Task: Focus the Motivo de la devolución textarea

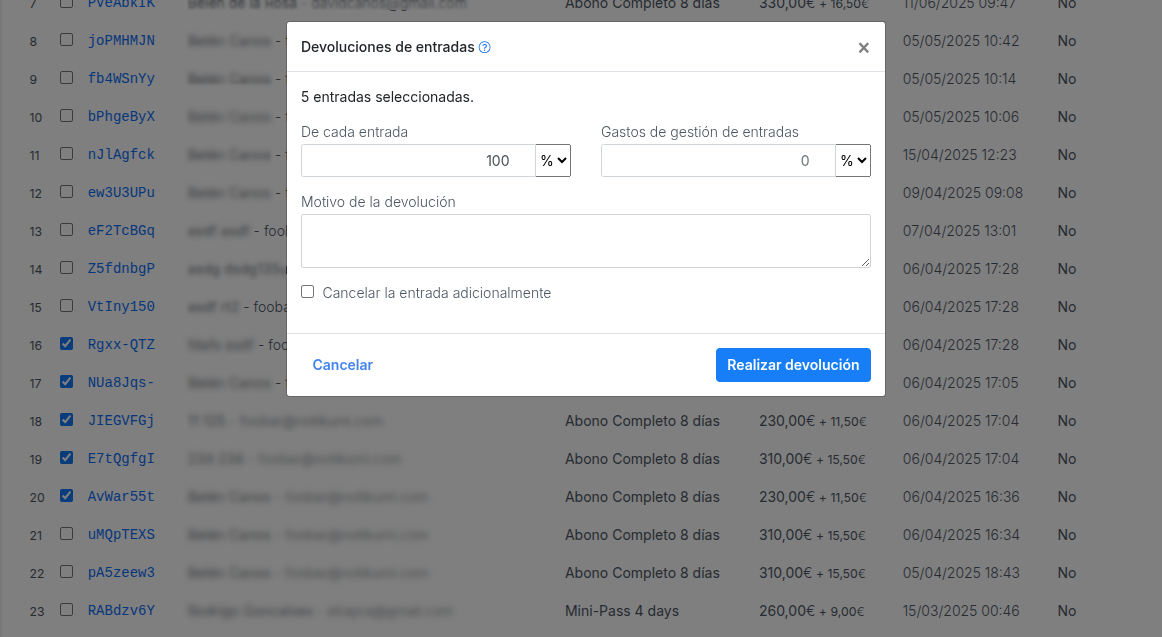Action: coord(585,241)
